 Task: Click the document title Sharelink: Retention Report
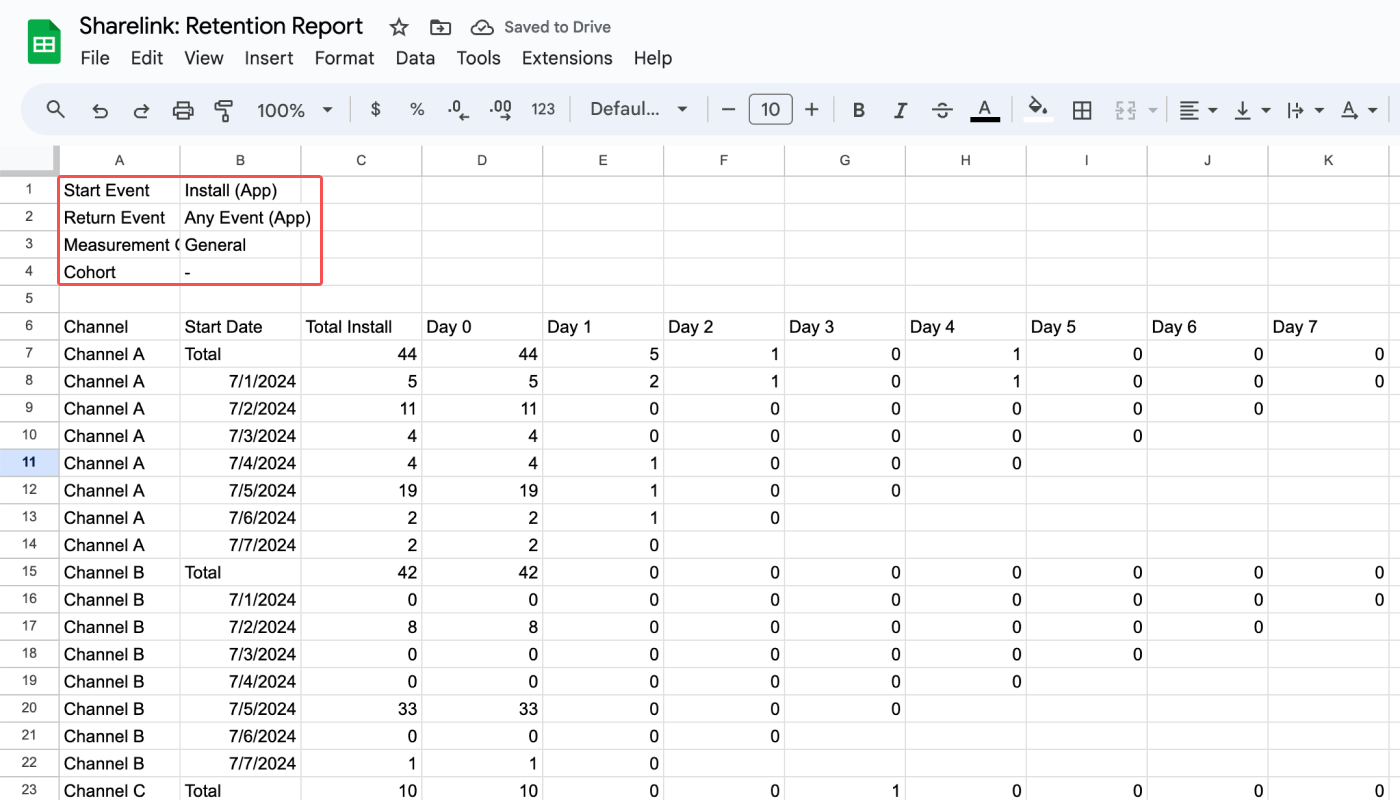(222, 27)
